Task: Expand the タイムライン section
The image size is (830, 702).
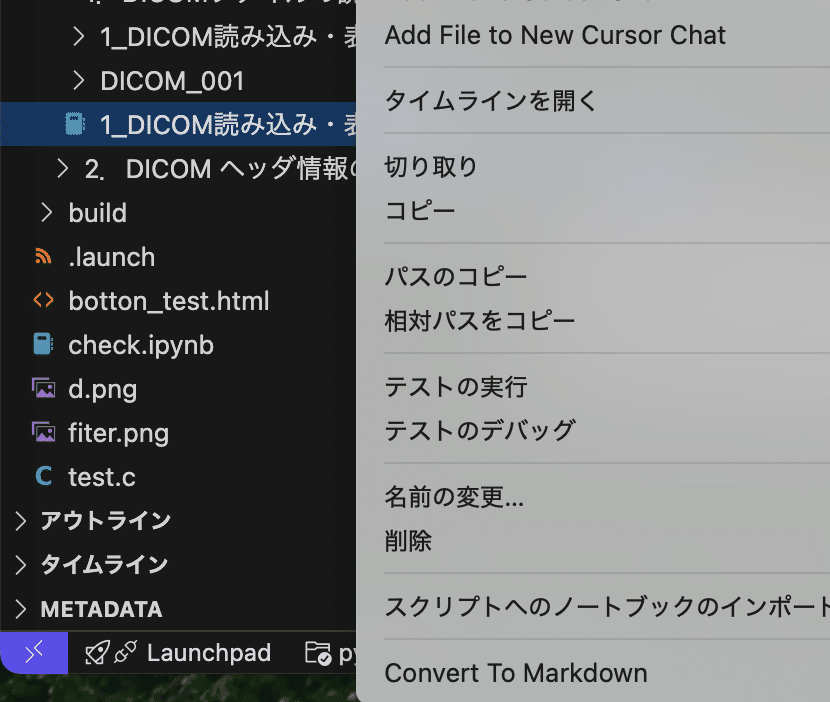Action: click(x=21, y=564)
